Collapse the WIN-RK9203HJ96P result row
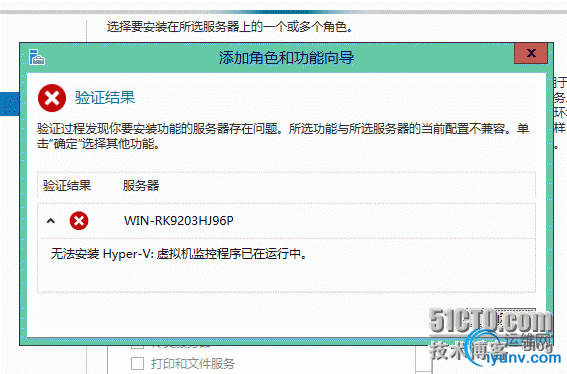The image size is (567, 374). click(51, 220)
